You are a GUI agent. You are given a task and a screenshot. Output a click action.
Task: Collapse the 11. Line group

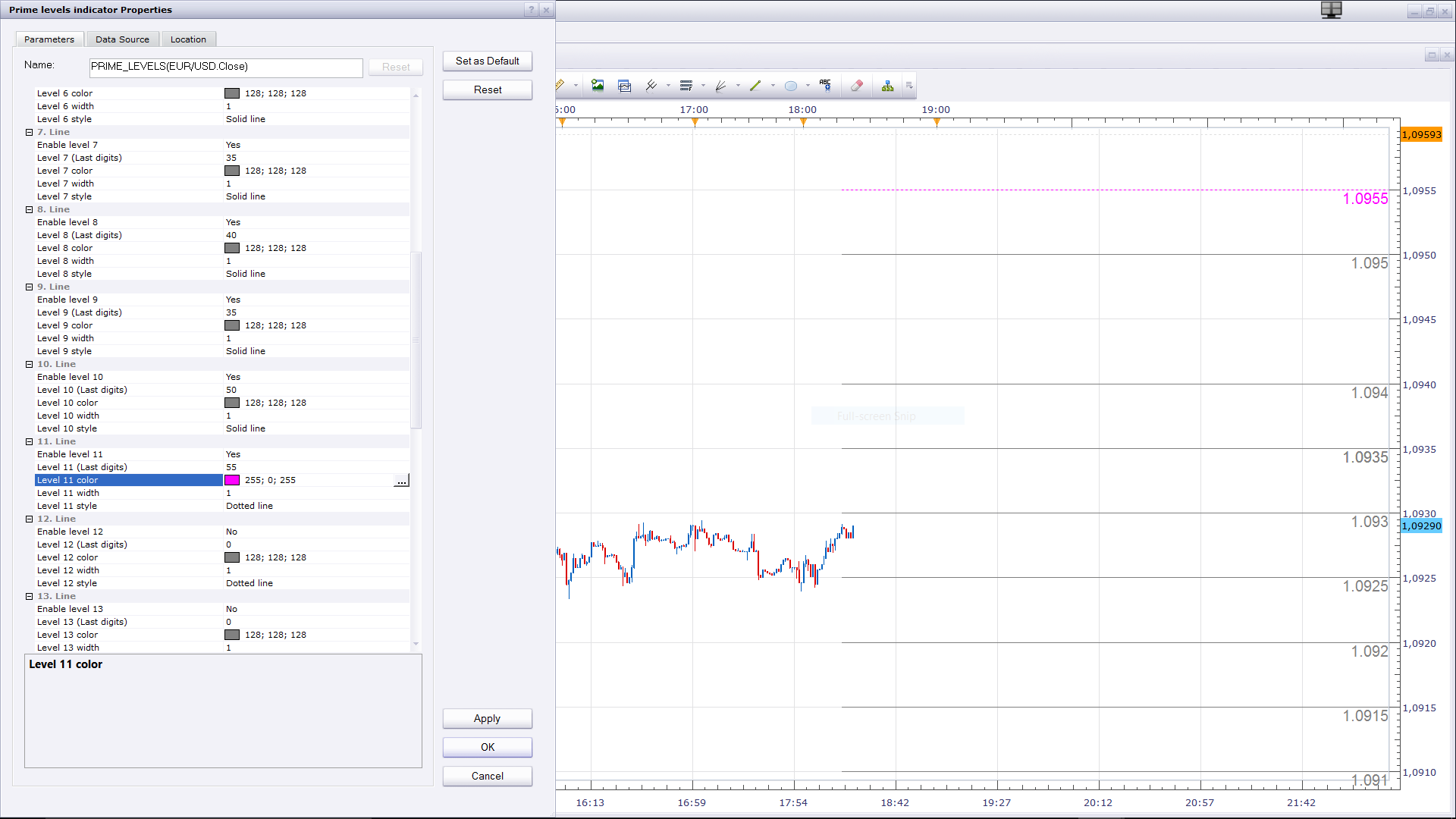[30, 441]
